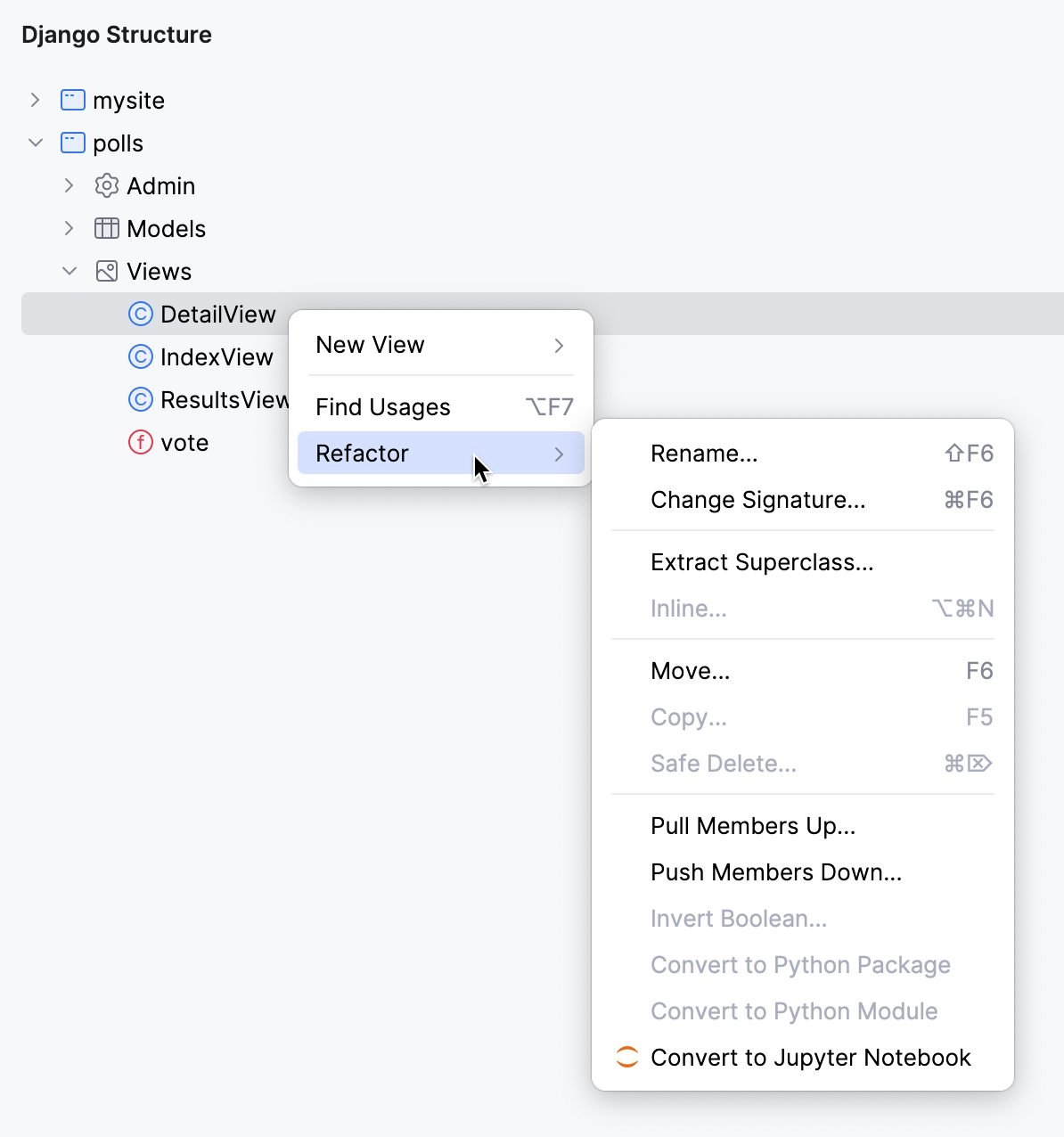Screen dimensions: 1064x1137
Task: Expand the Models node
Action: [x=70, y=228]
